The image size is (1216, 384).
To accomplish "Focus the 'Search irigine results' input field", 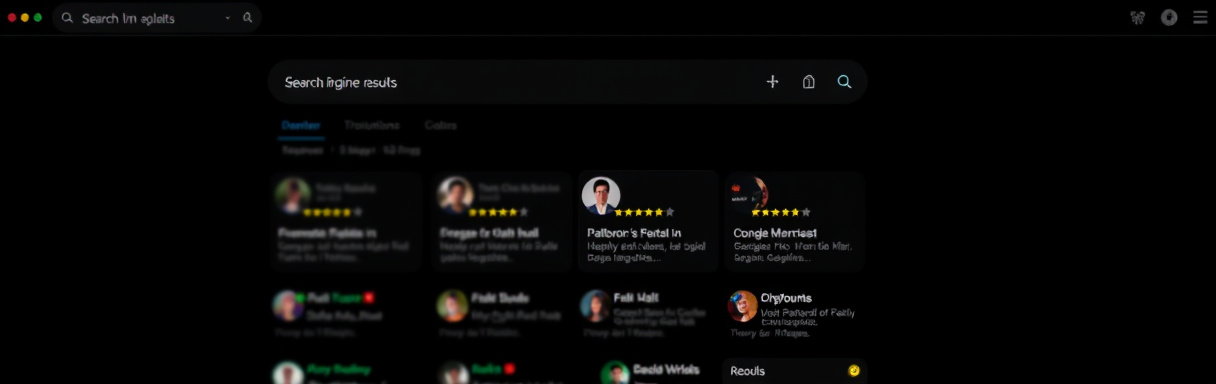I will 567,82.
